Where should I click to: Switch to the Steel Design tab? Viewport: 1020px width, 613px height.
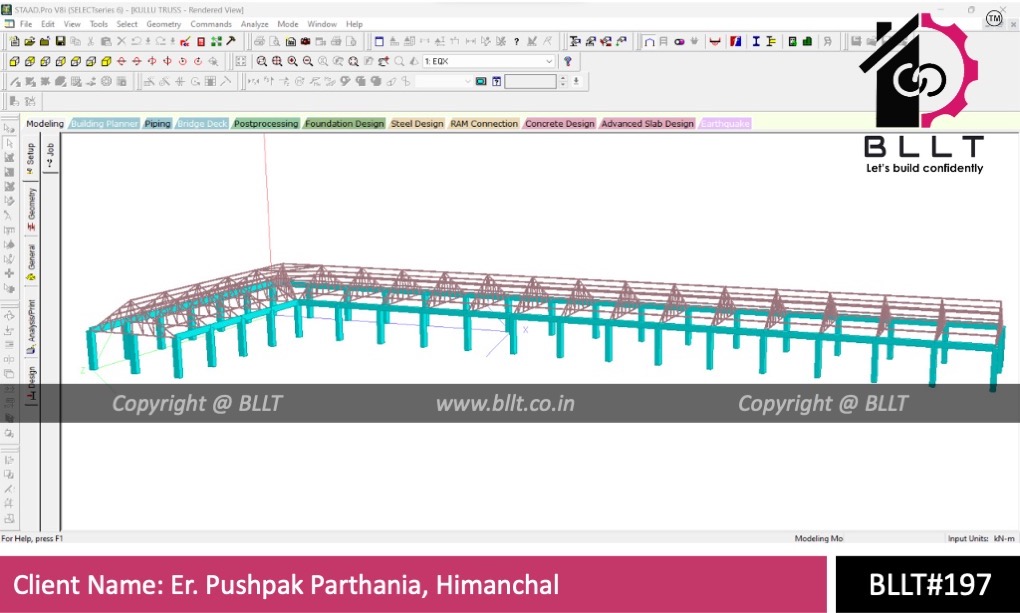(x=417, y=124)
